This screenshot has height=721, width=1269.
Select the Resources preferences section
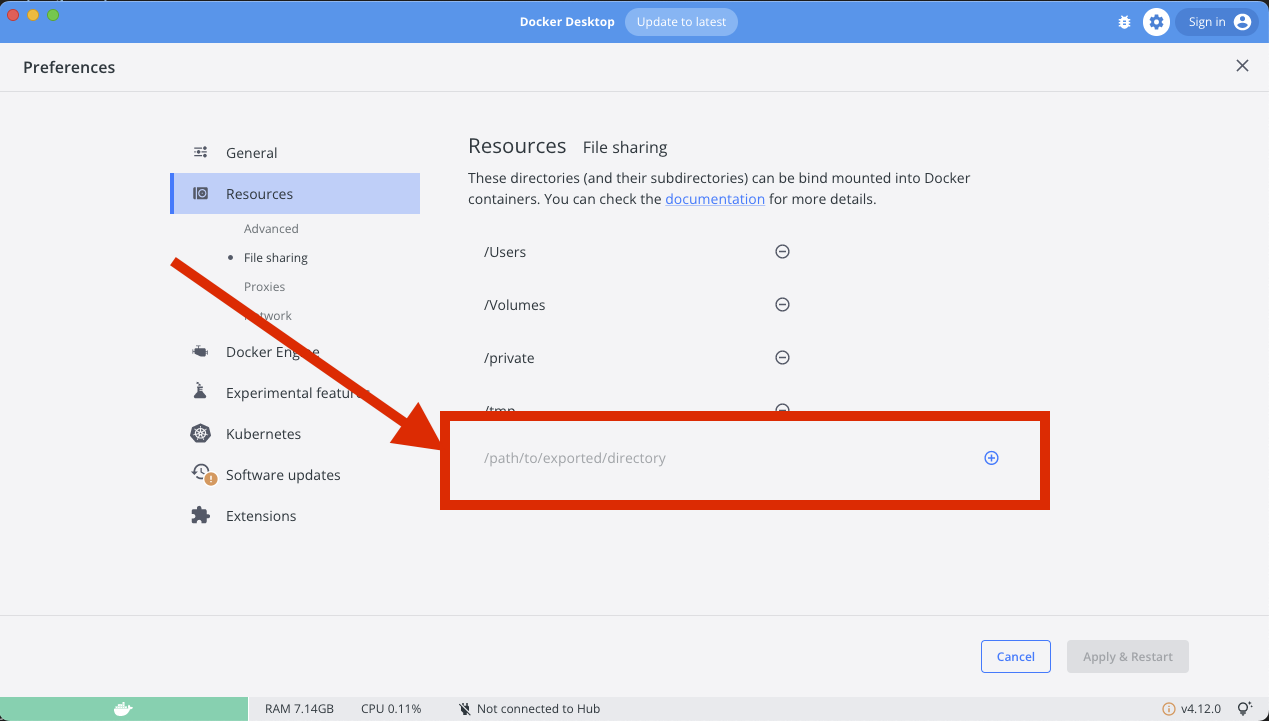pyautogui.click(x=295, y=194)
